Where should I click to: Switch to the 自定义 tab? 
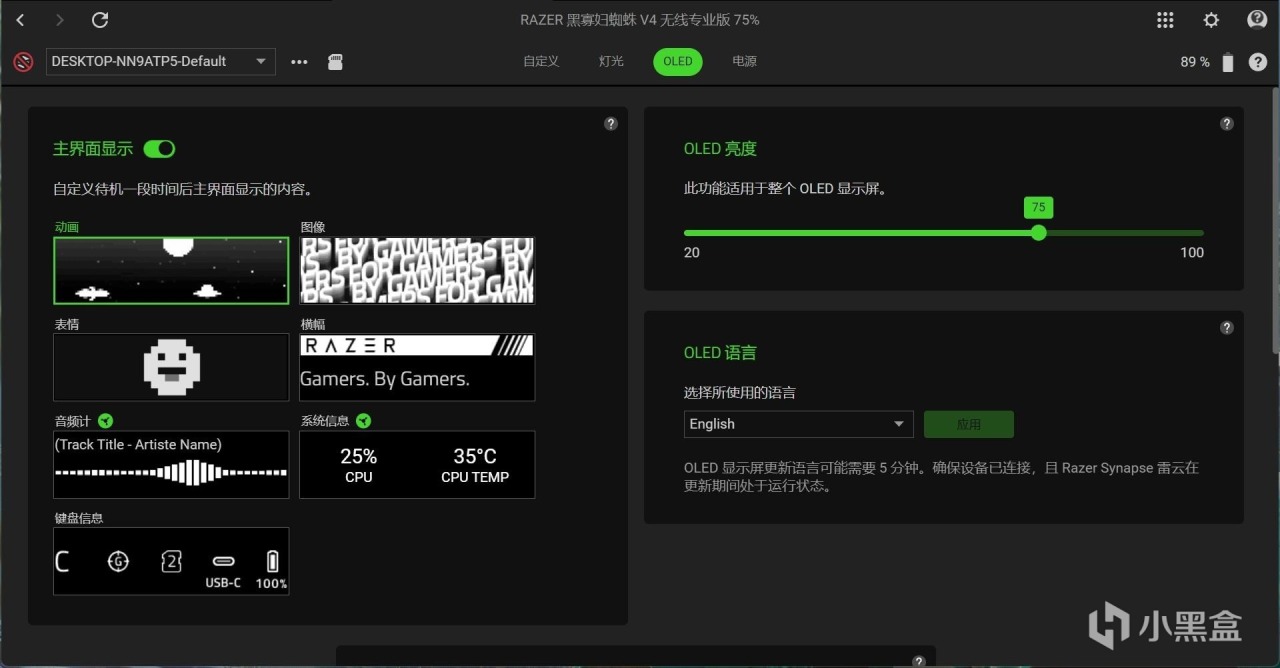(x=541, y=62)
